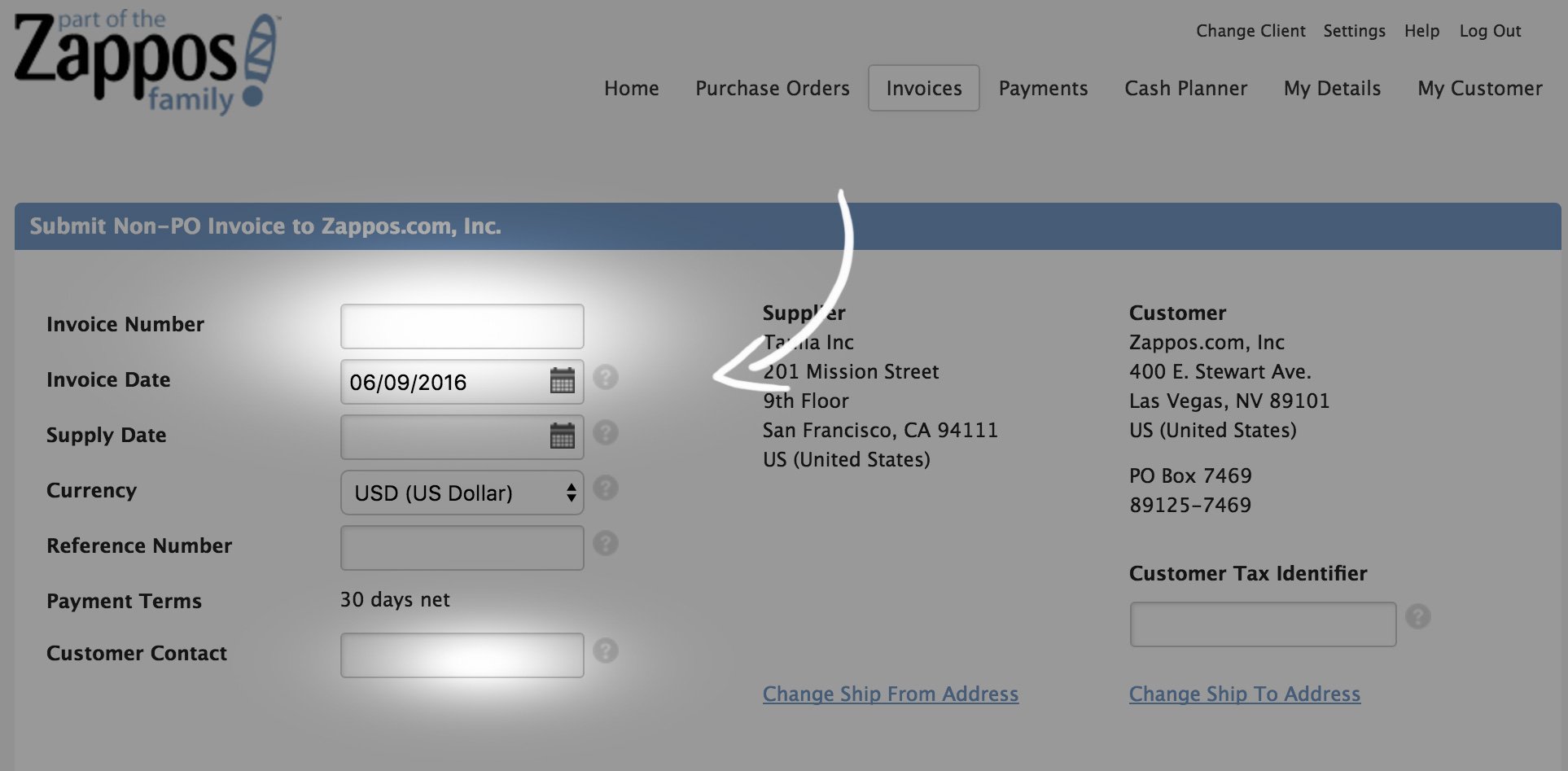
Task: Show help for Customer Contact field
Action: point(606,651)
